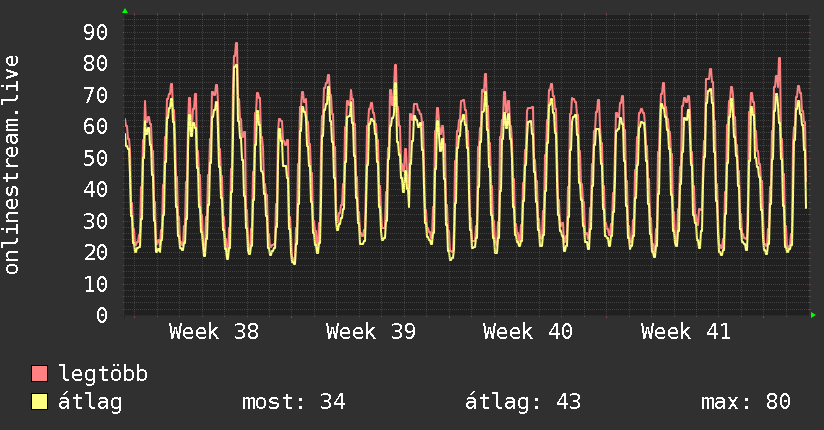Click the most: 34 statistic
824x430 pixels.
tap(294, 402)
